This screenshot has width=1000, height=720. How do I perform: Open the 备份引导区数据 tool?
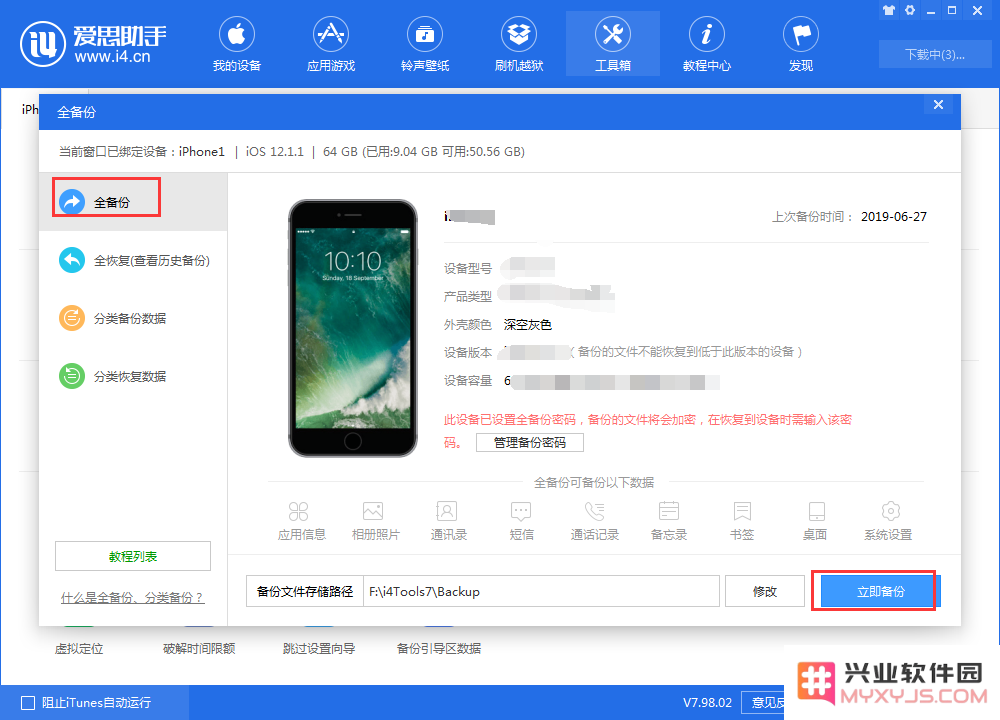click(439, 649)
